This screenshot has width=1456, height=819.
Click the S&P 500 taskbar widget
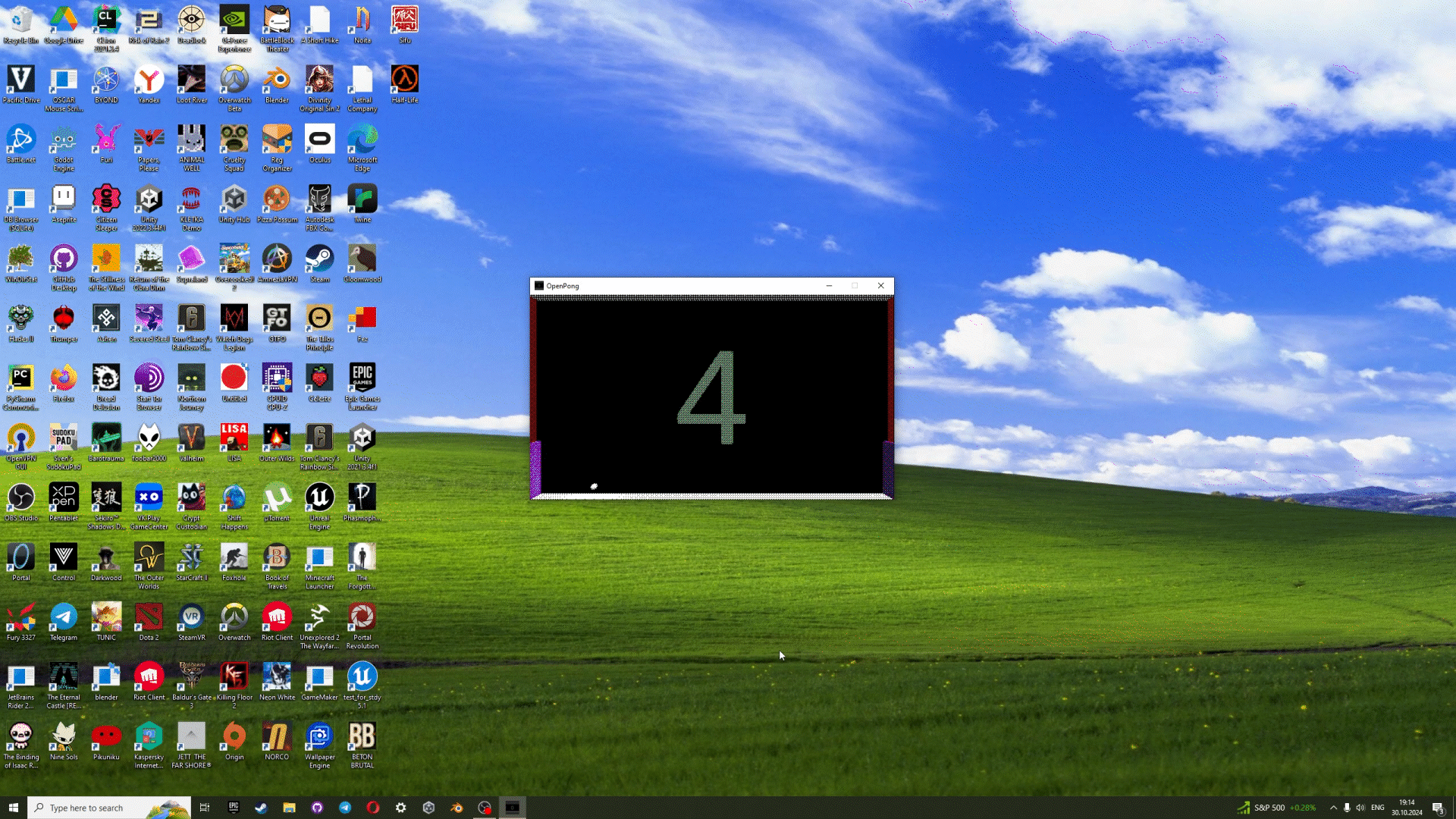1276,808
